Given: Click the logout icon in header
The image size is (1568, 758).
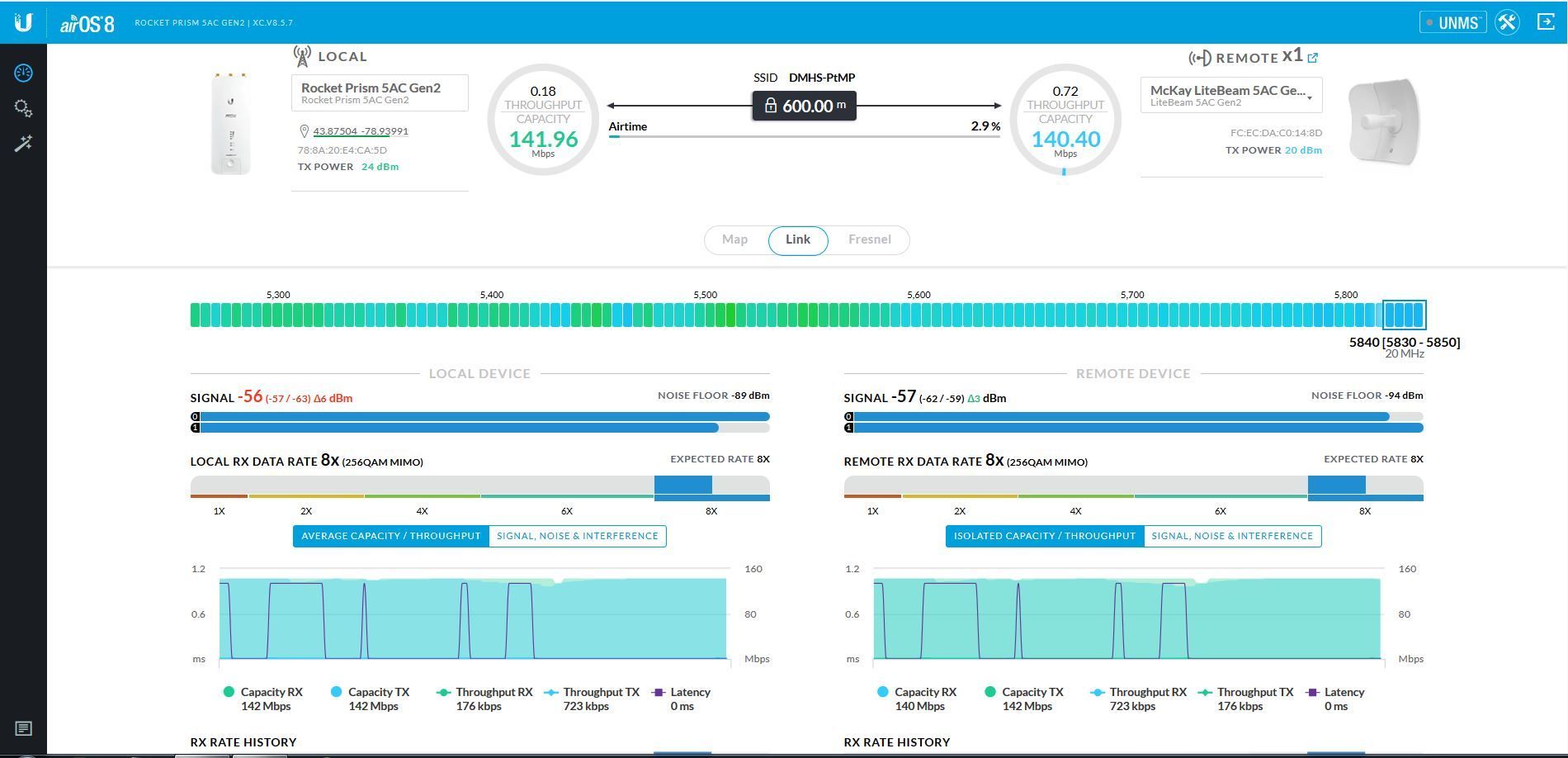Looking at the screenshot, I should (1547, 22).
